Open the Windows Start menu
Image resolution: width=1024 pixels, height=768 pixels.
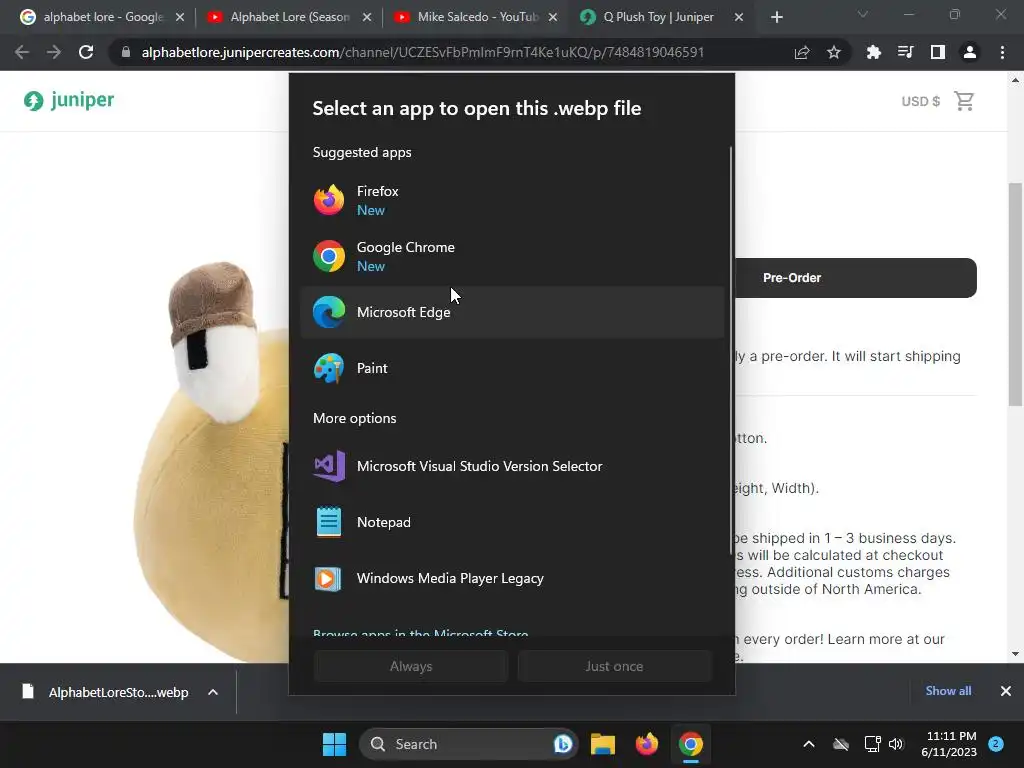click(x=334, y=744)
